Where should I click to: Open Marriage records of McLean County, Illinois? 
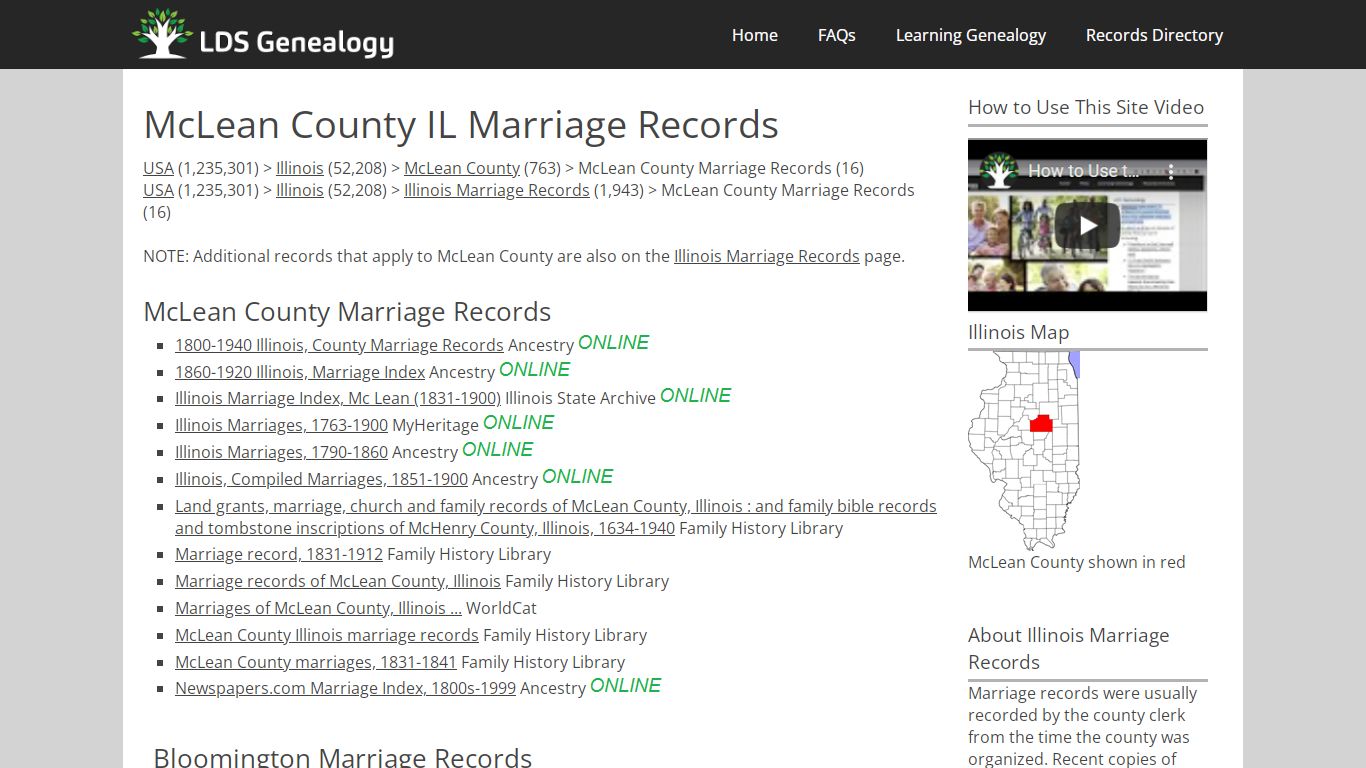(x=338, y=581)
